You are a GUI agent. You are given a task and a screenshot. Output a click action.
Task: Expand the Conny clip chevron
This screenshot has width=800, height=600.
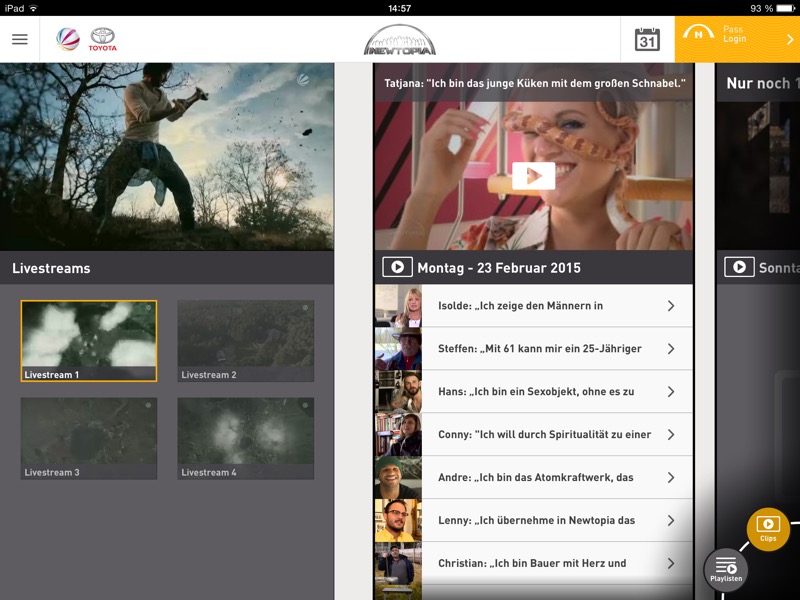coord(671,435)
